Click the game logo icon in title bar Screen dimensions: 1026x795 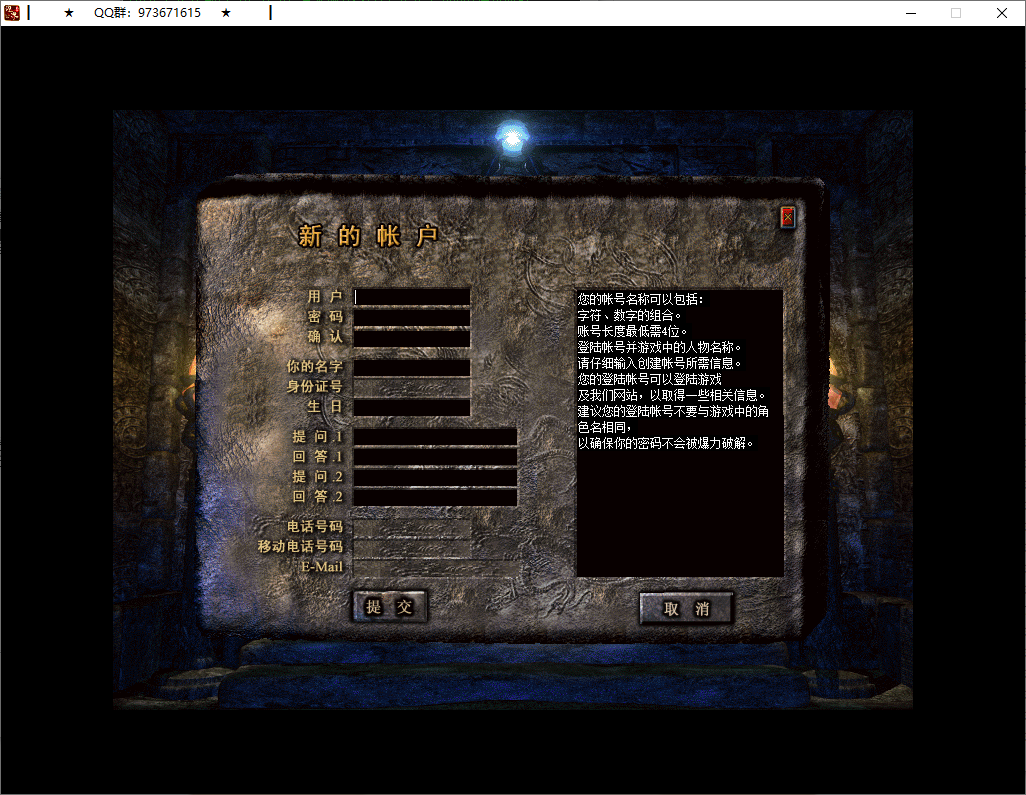point(12,13)
